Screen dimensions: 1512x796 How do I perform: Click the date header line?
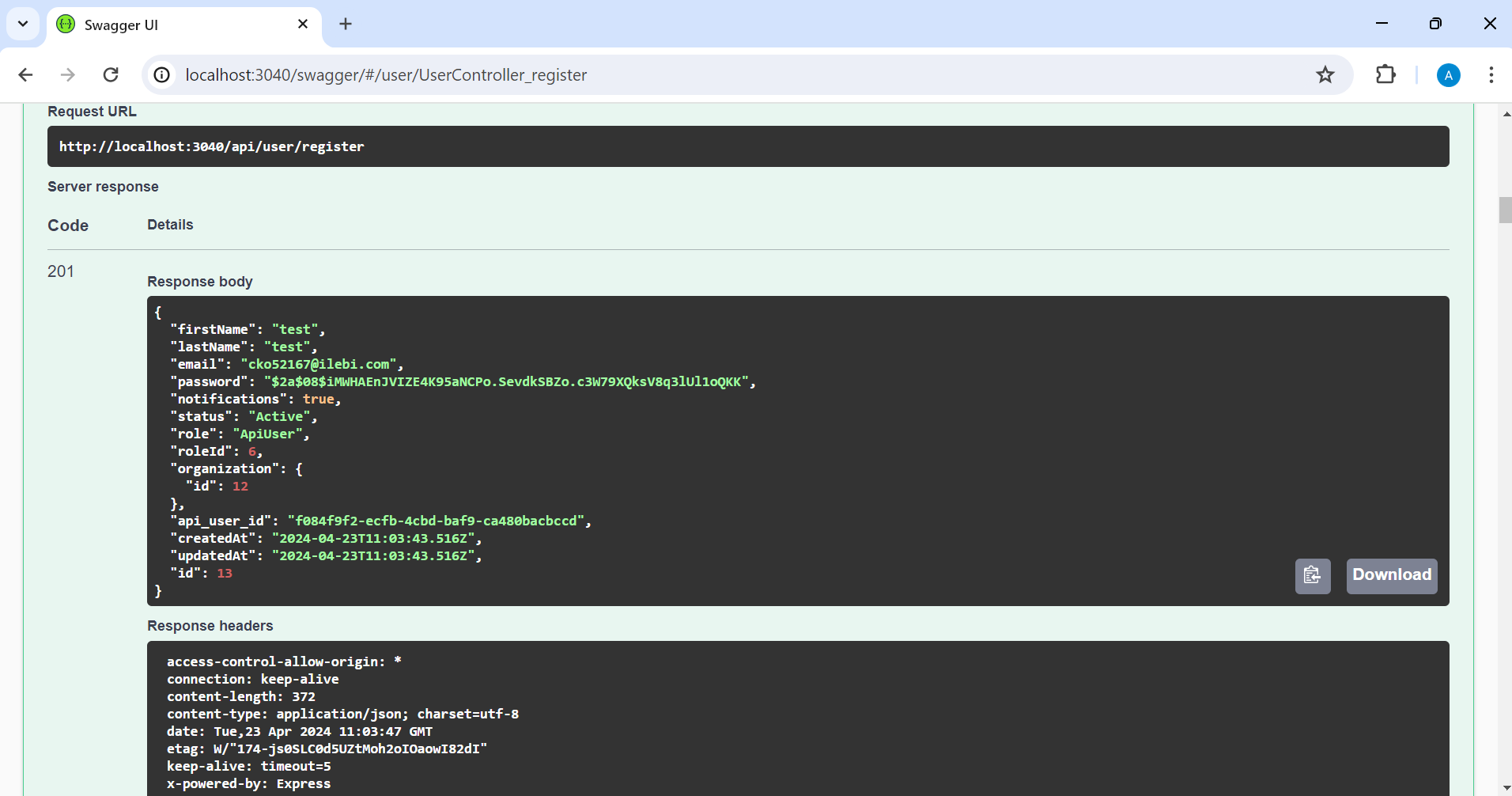click(x=300, y=731)
